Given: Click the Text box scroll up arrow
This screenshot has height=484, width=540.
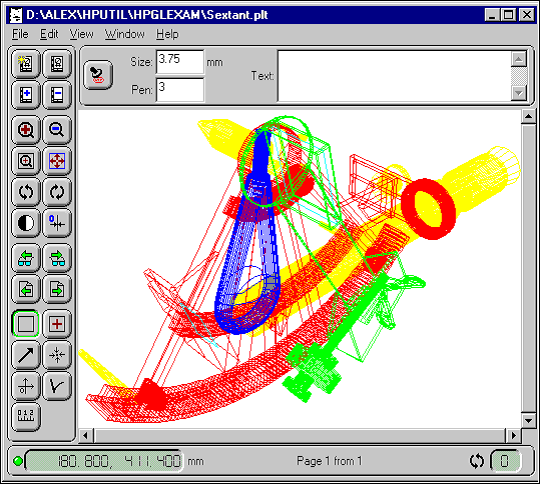Looking at the screenshot, I should [519, 59].
